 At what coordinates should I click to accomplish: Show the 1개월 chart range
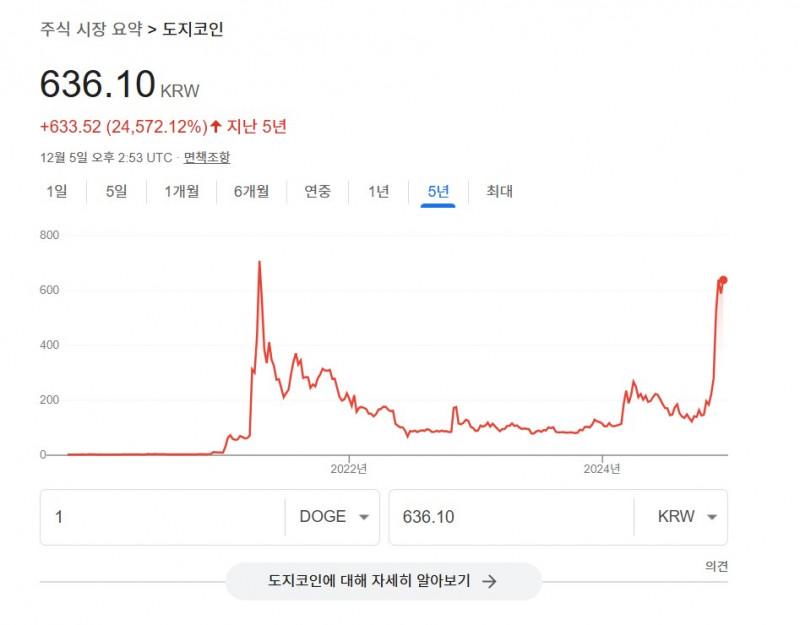(x=182, y=191)
